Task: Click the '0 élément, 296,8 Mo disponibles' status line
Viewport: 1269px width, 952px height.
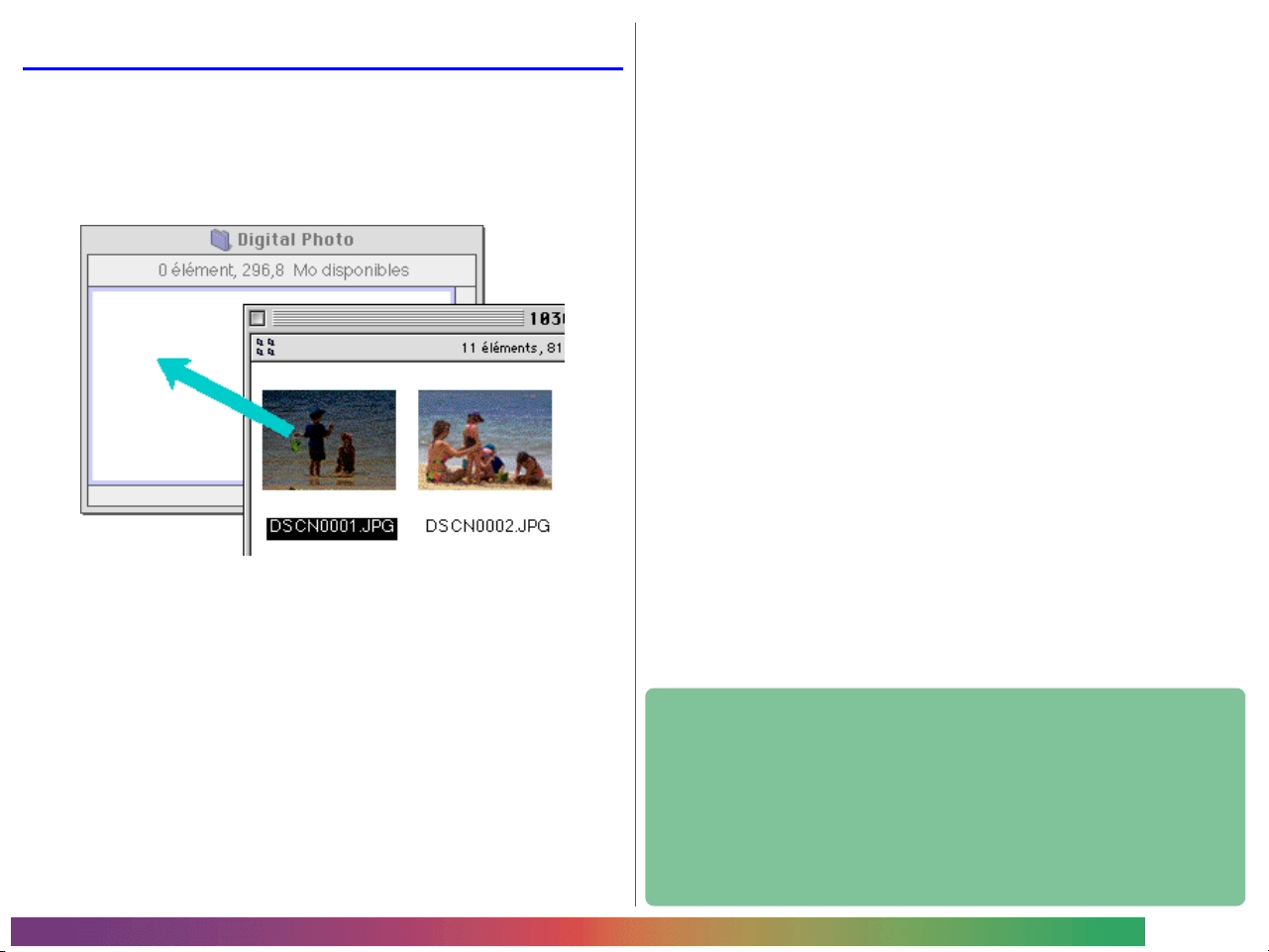Action: click(x=283, y=270)
